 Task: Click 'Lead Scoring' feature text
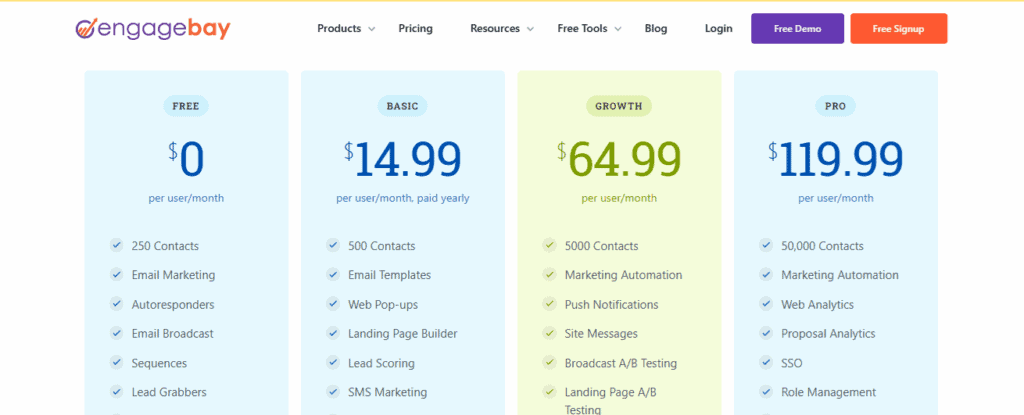coord(381,363)
